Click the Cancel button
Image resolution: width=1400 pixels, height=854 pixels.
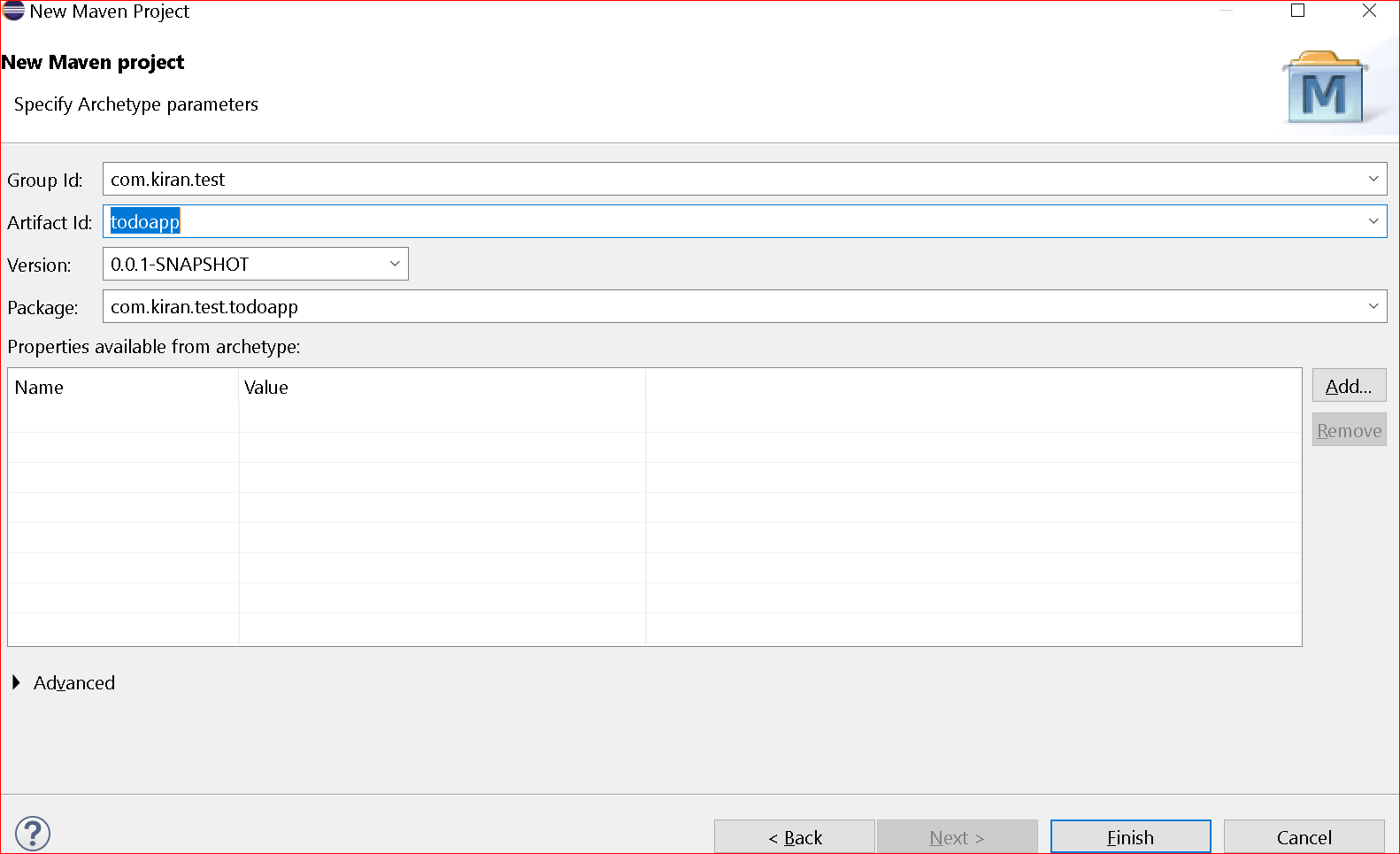[1304, 837]
